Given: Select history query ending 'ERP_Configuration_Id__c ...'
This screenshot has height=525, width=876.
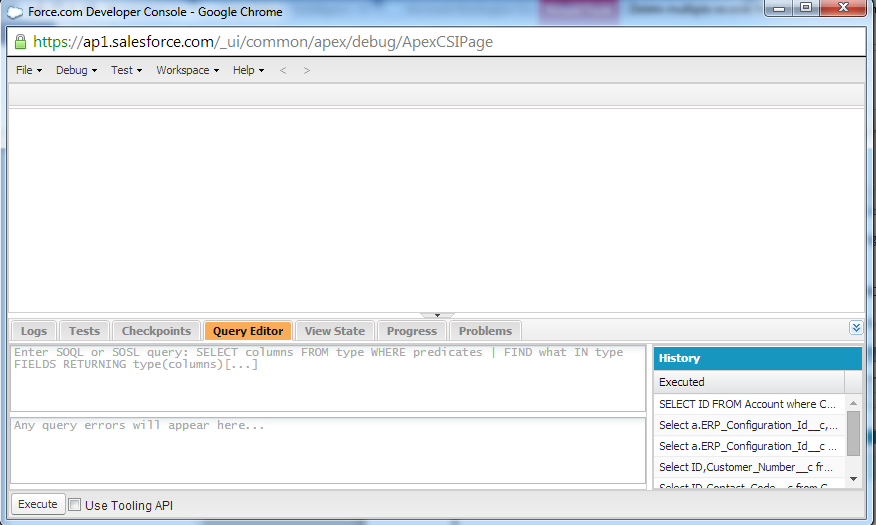Looking at the screenshot, I should coord(749,446).
